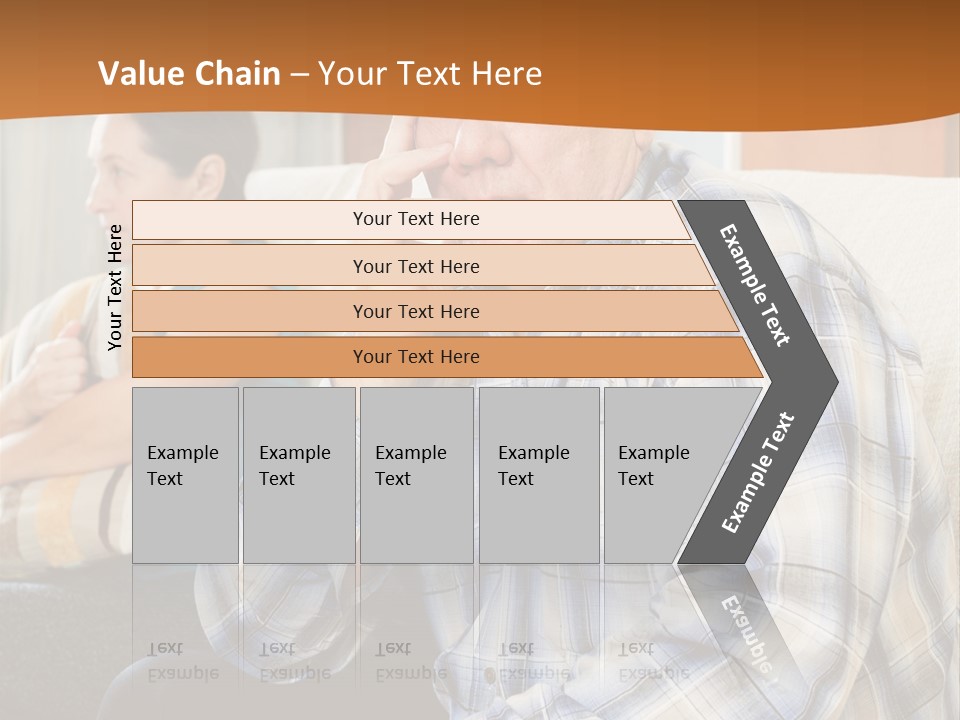
Task: Select the topmost lightest 'Your Text Here' bar
Action: pos(415,219)
